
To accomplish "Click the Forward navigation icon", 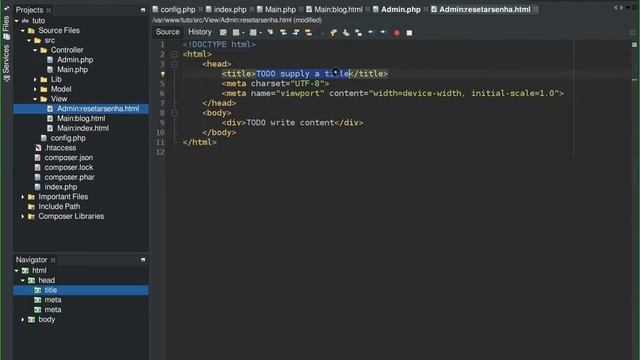I will point(253,32).
